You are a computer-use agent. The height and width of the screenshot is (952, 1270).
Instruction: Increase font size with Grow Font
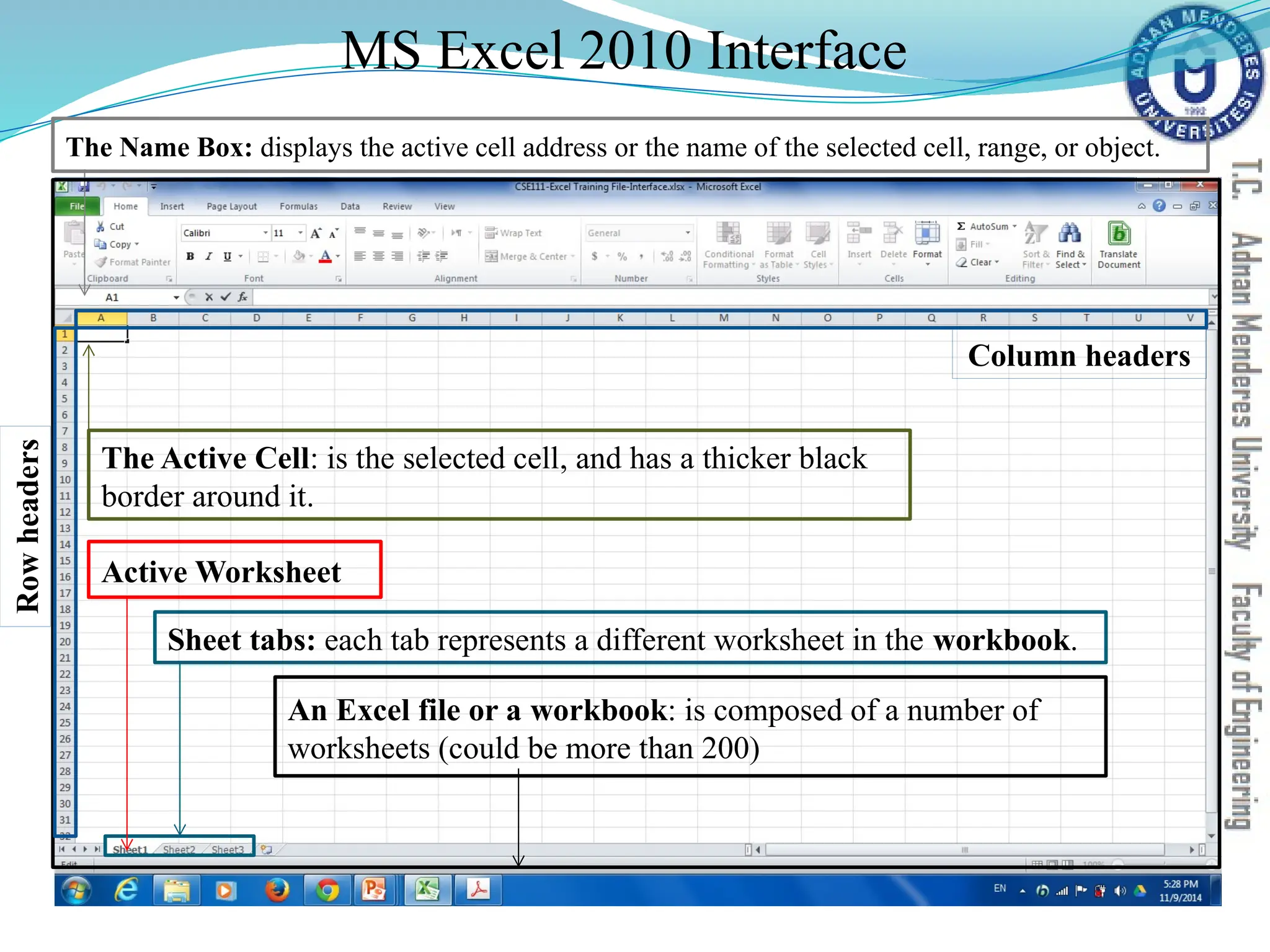[x=316, y=233]
